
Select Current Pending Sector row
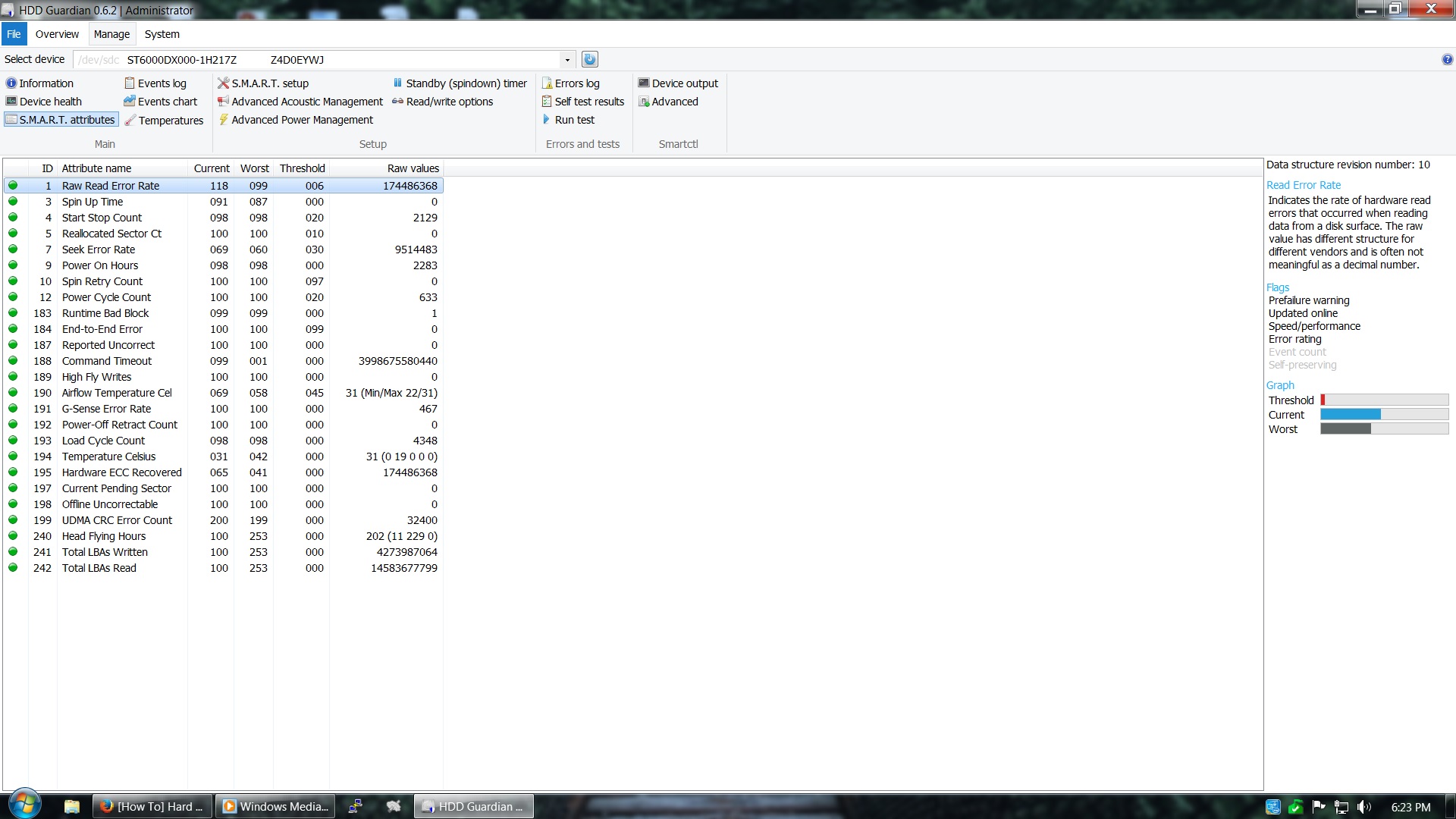(x=224, y=488)
